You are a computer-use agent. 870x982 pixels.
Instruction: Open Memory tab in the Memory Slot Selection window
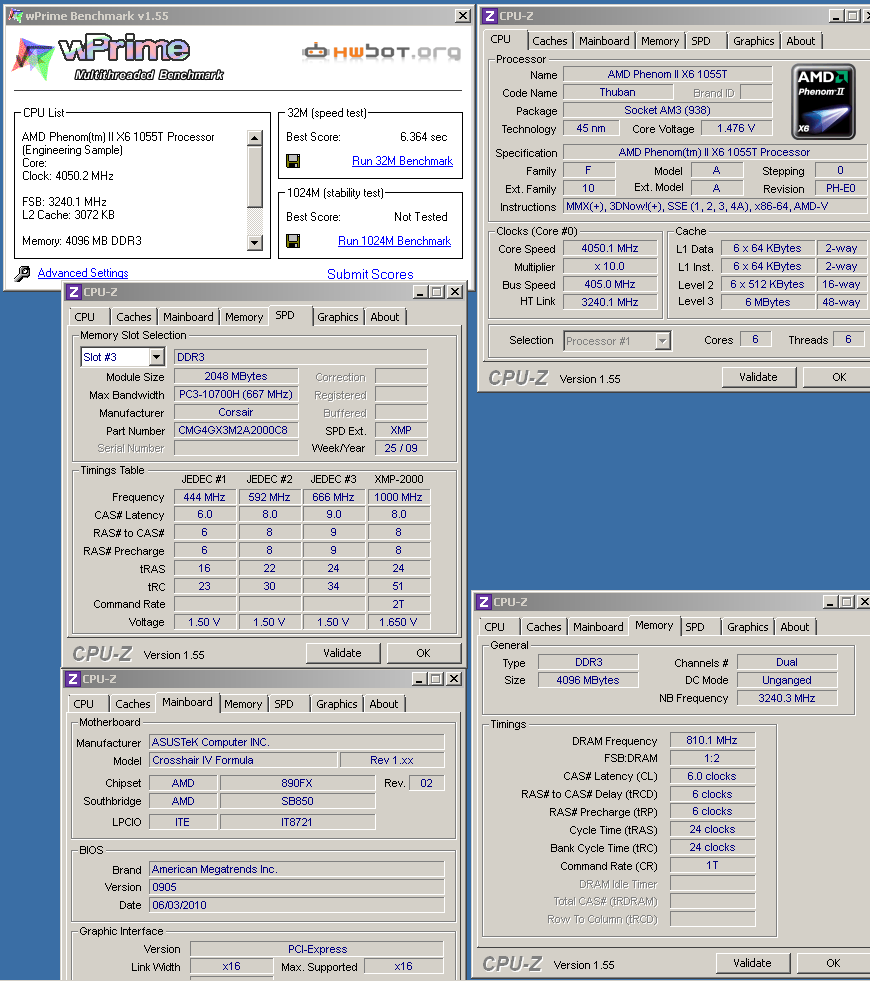[x=244, y=318]
